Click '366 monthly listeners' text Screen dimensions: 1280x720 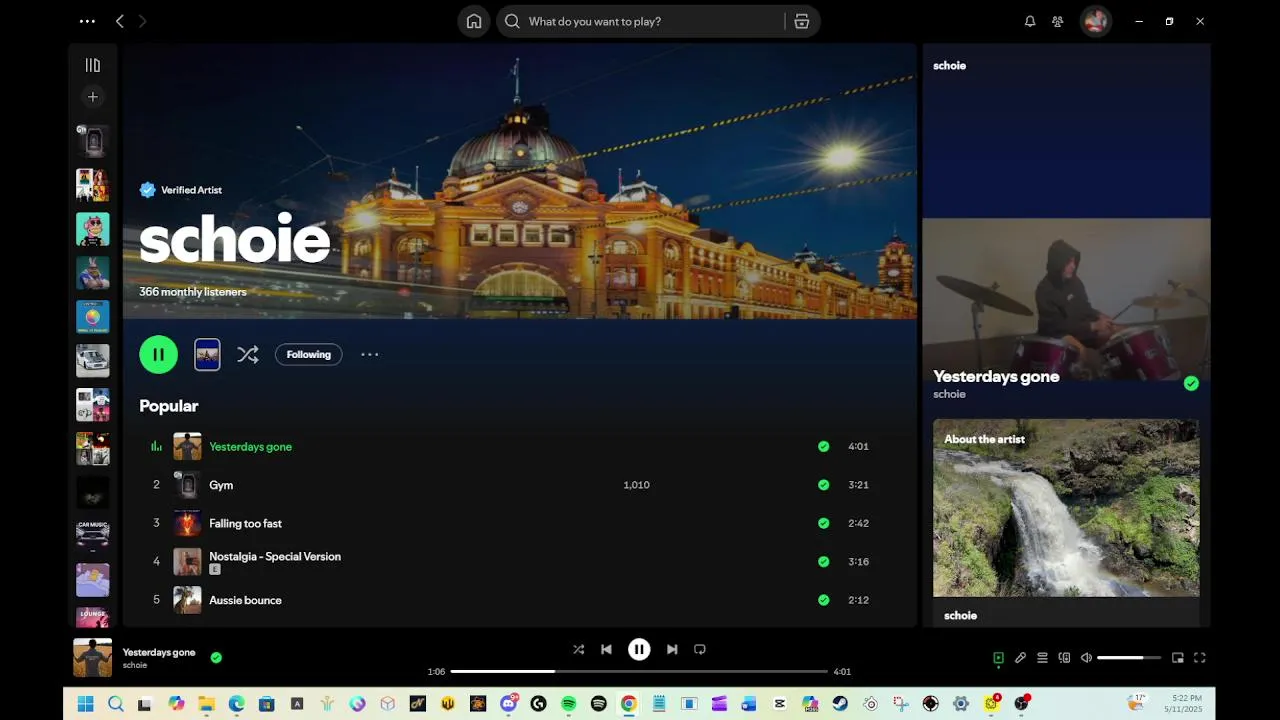[193, 292]
